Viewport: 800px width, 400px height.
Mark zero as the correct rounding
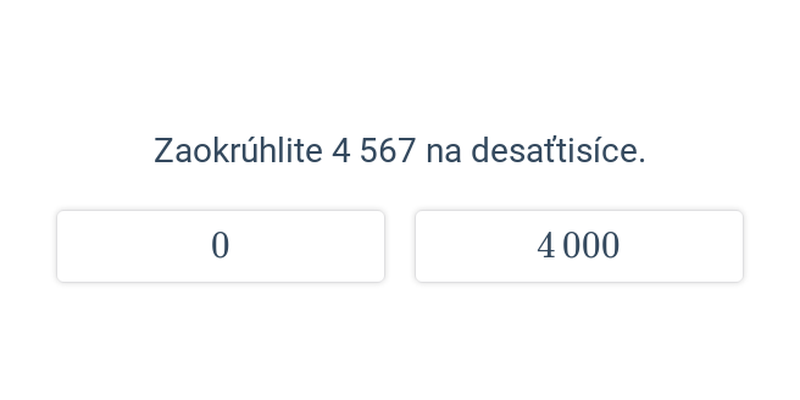click(x=220, y=246)
